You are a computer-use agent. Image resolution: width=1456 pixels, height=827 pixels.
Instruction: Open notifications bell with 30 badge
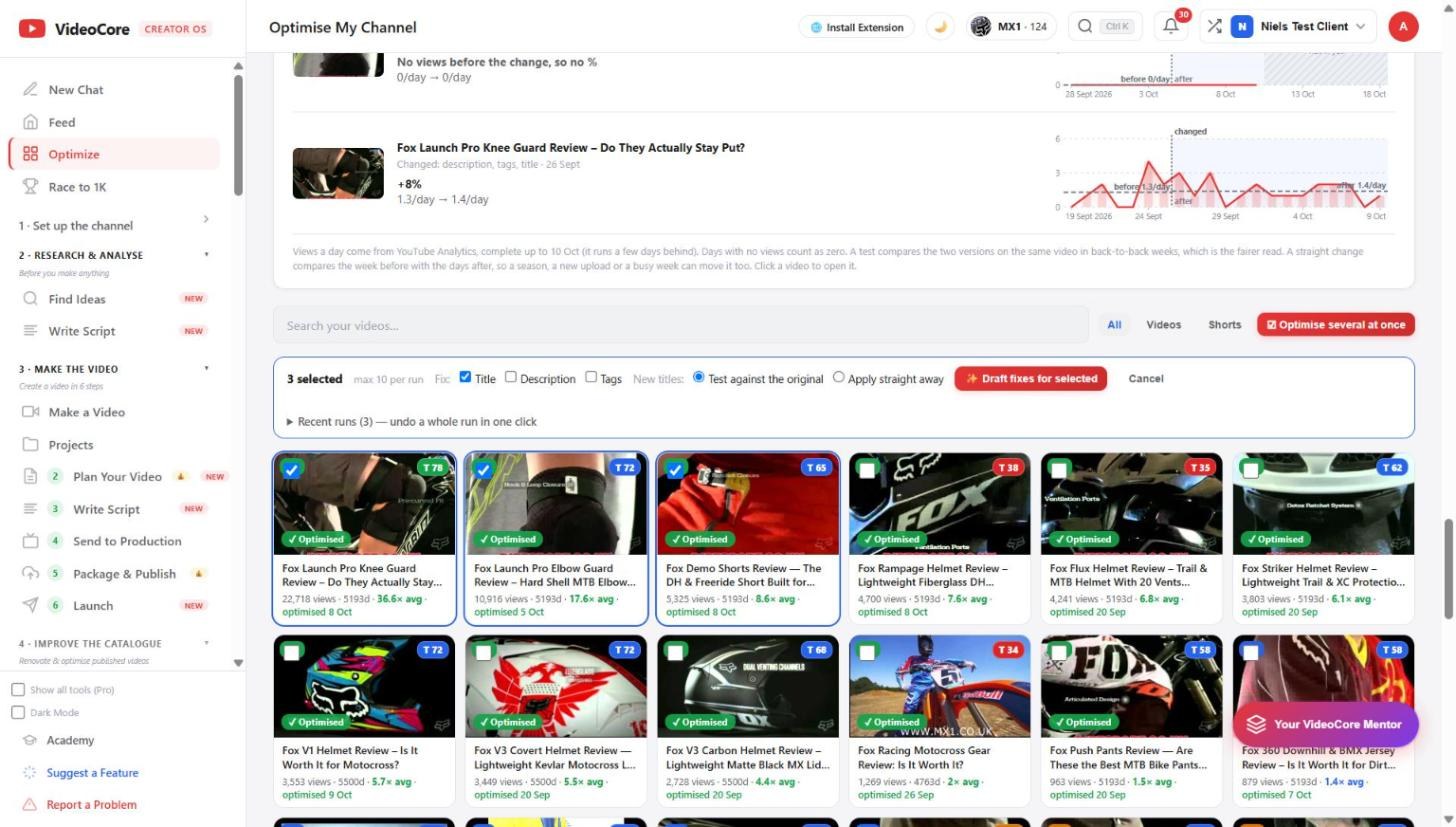click(1172, 27)
